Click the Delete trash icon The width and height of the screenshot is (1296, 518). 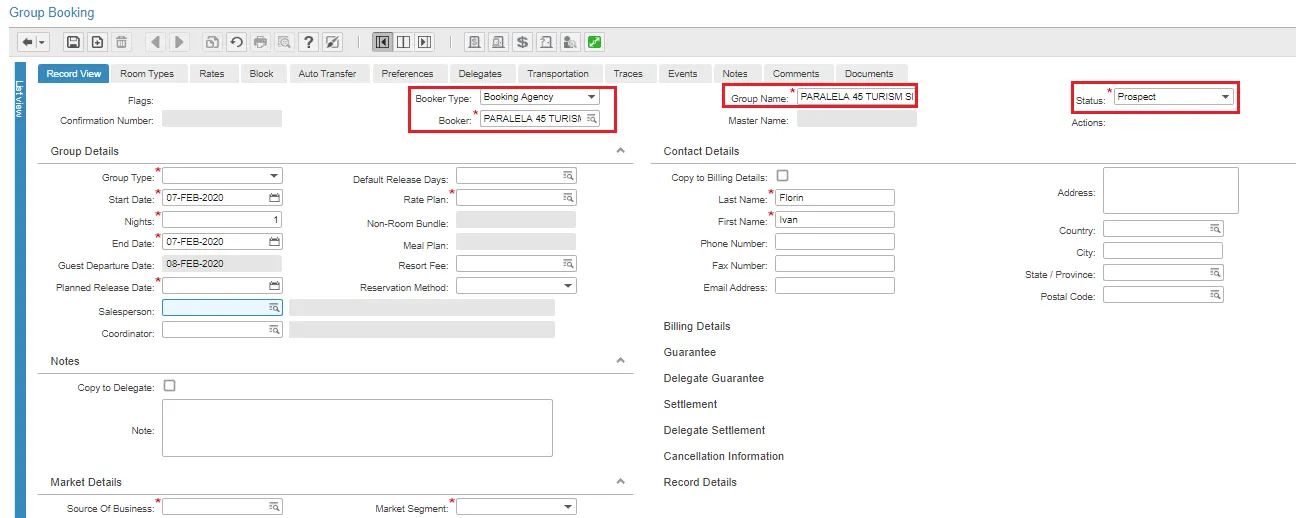click(121, 42)
